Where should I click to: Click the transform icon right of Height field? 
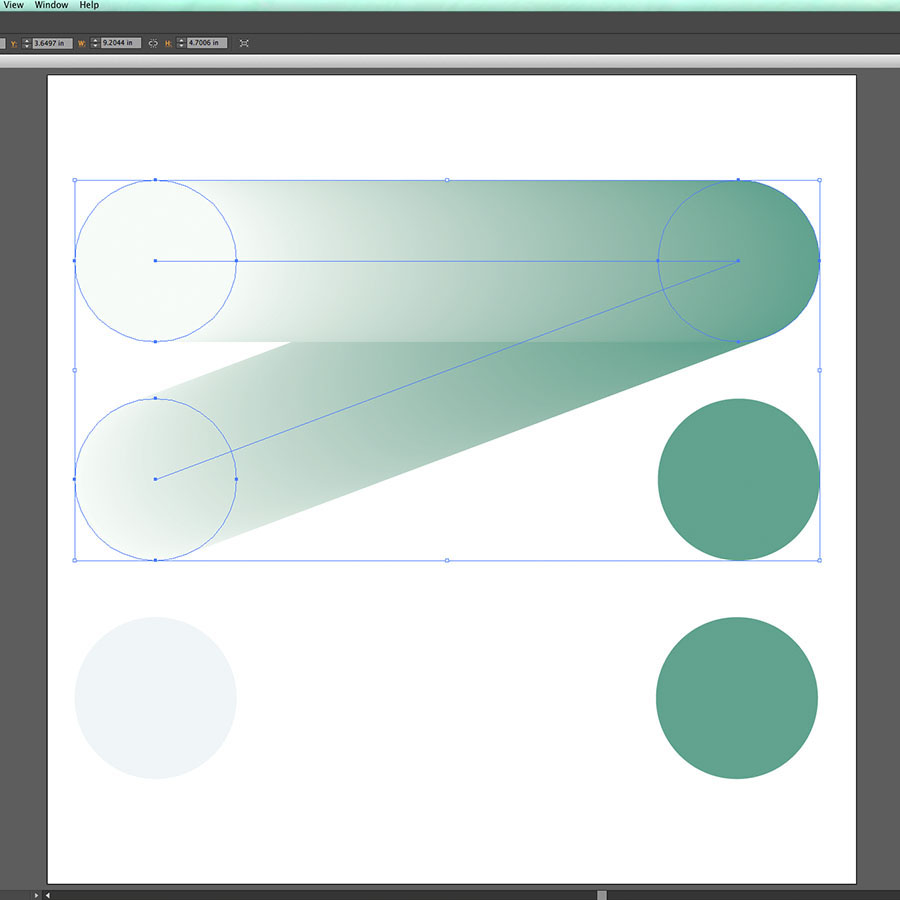point(244,43)
